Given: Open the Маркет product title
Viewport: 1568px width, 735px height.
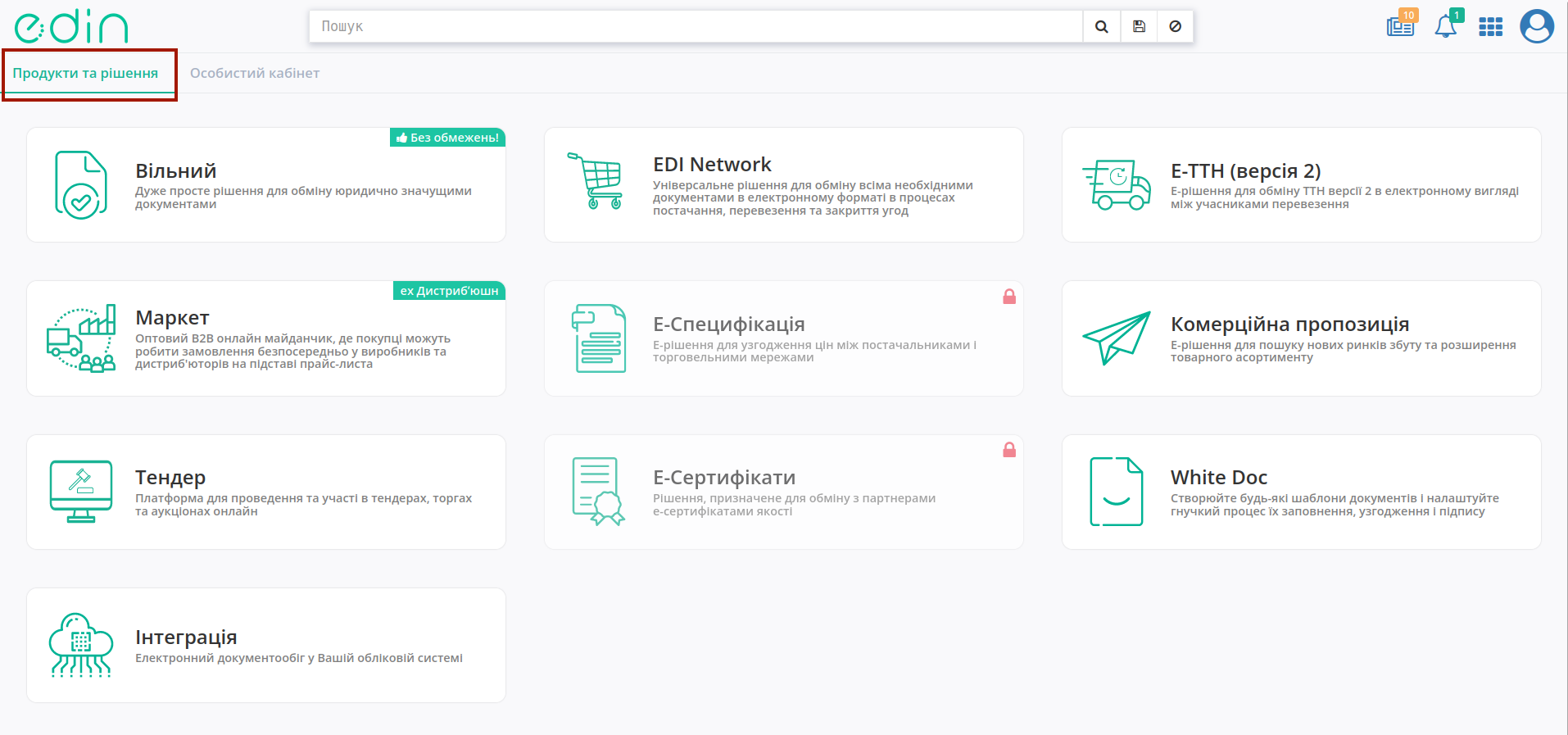Looking at the screenshot, I should coord(172,318).
